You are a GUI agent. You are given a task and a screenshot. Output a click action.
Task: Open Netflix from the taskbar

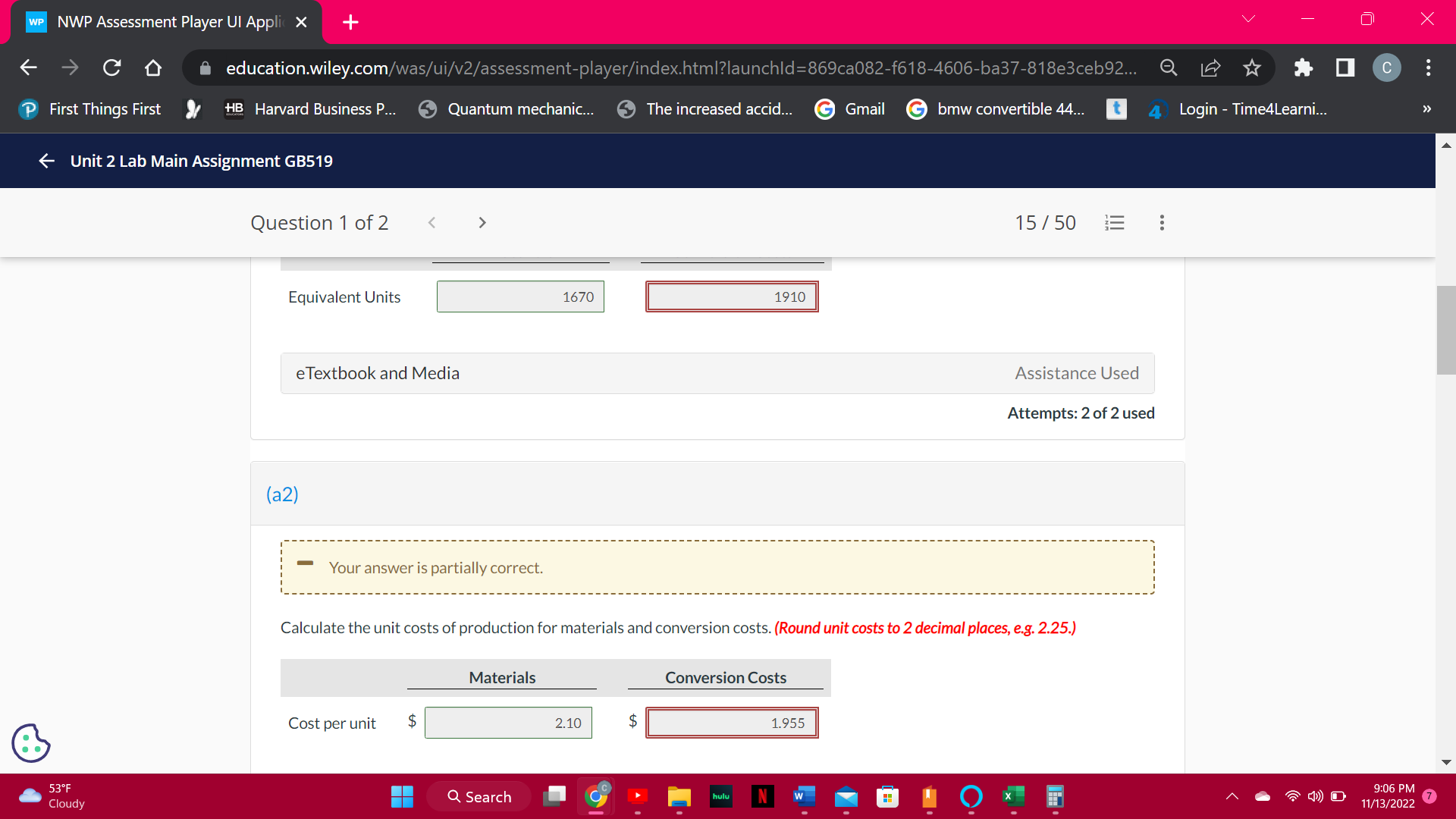763,796
